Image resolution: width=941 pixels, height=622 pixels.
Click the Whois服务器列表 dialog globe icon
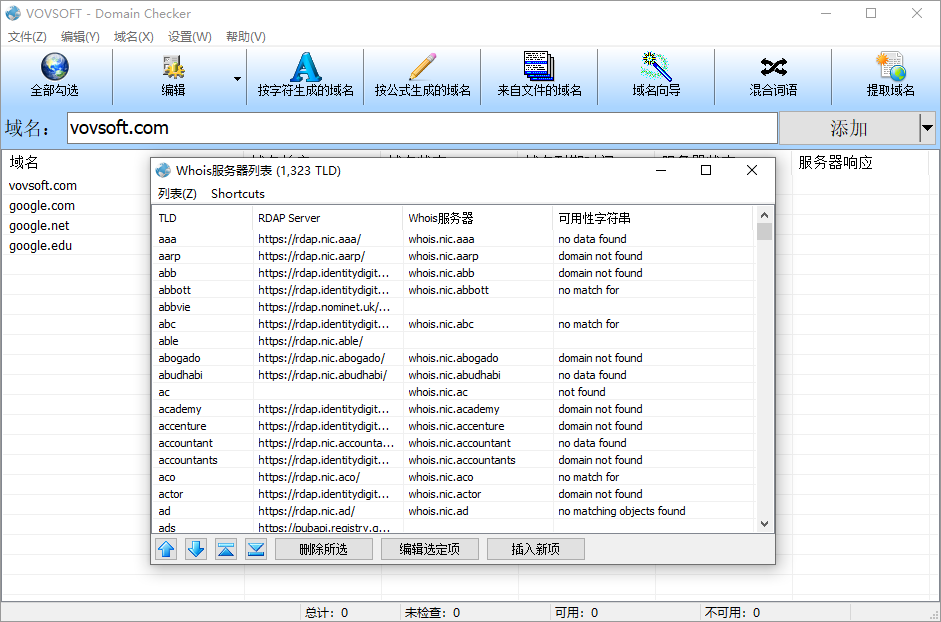click(163, 171)
